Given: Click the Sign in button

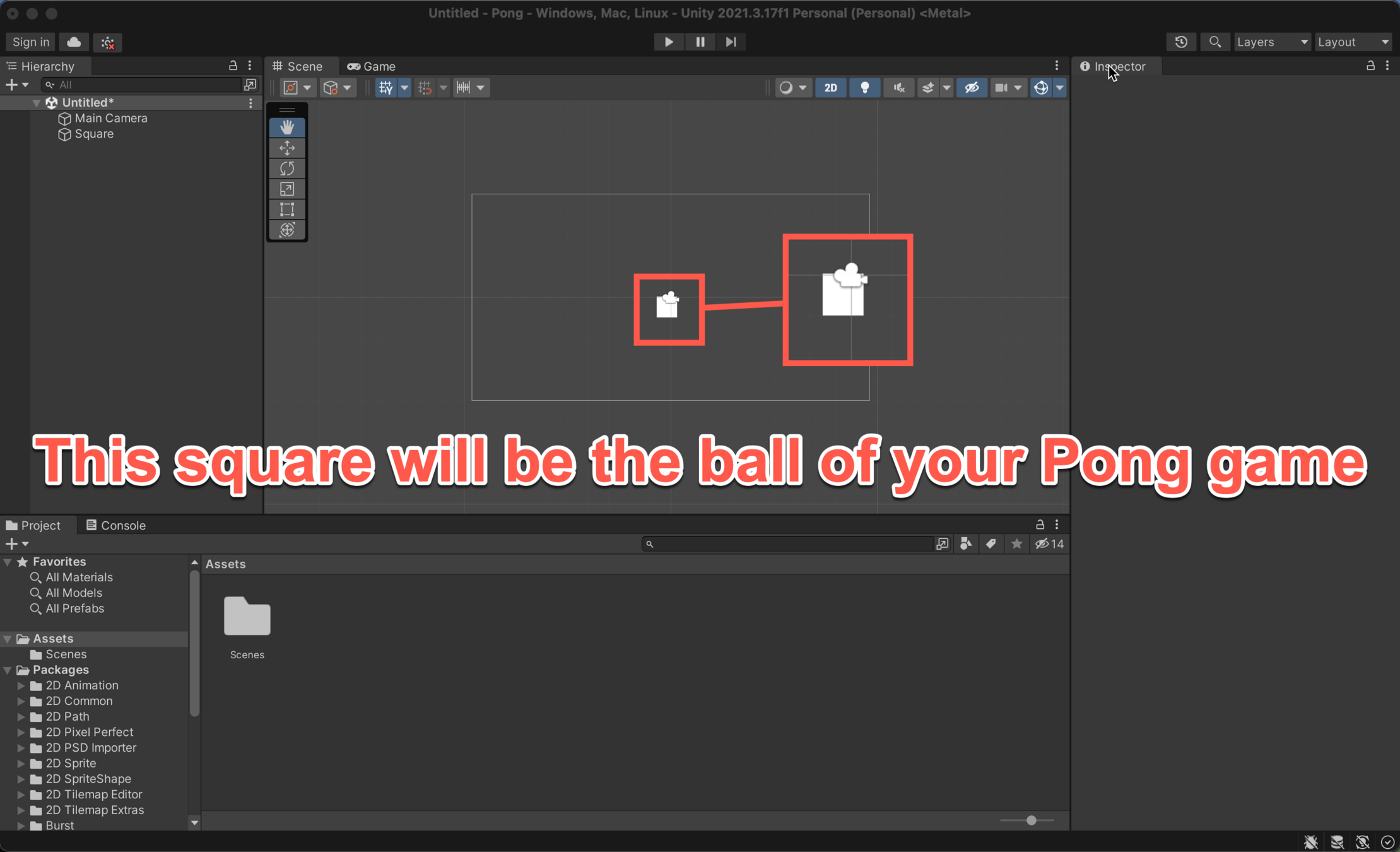Looking at the screenshot, I should point(30,42).
